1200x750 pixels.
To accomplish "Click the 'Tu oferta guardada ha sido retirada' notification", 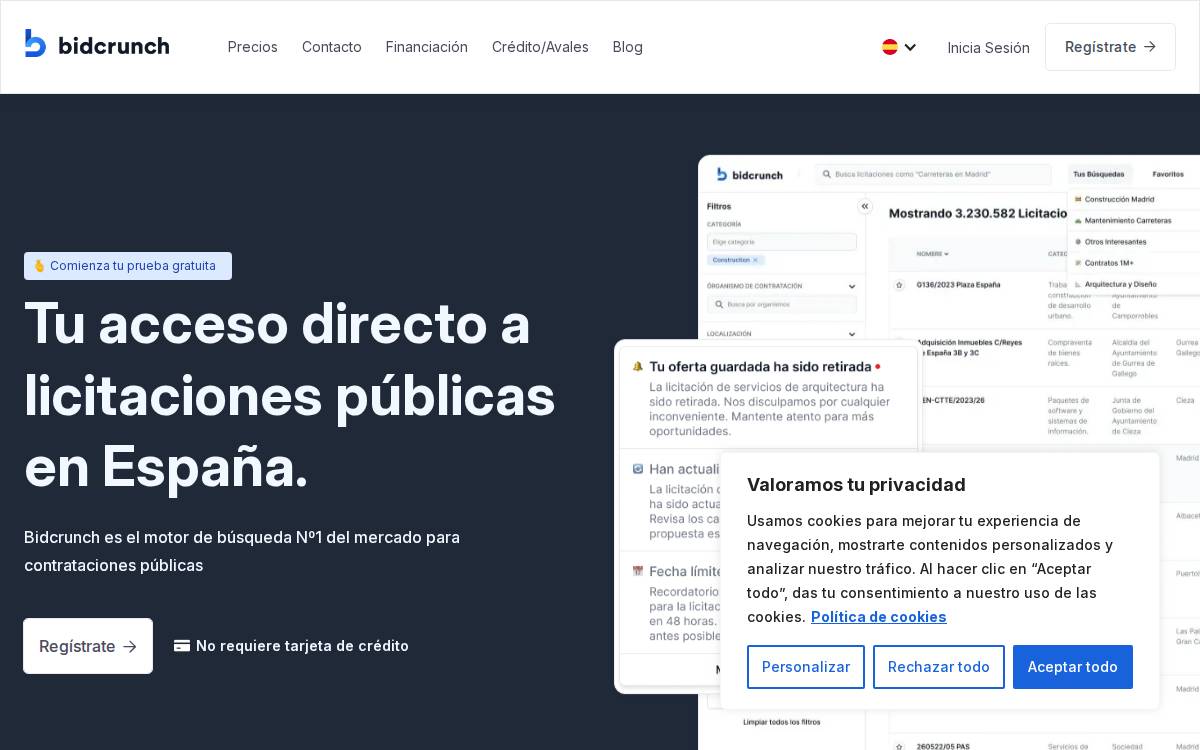I will (x=768, y=397).
